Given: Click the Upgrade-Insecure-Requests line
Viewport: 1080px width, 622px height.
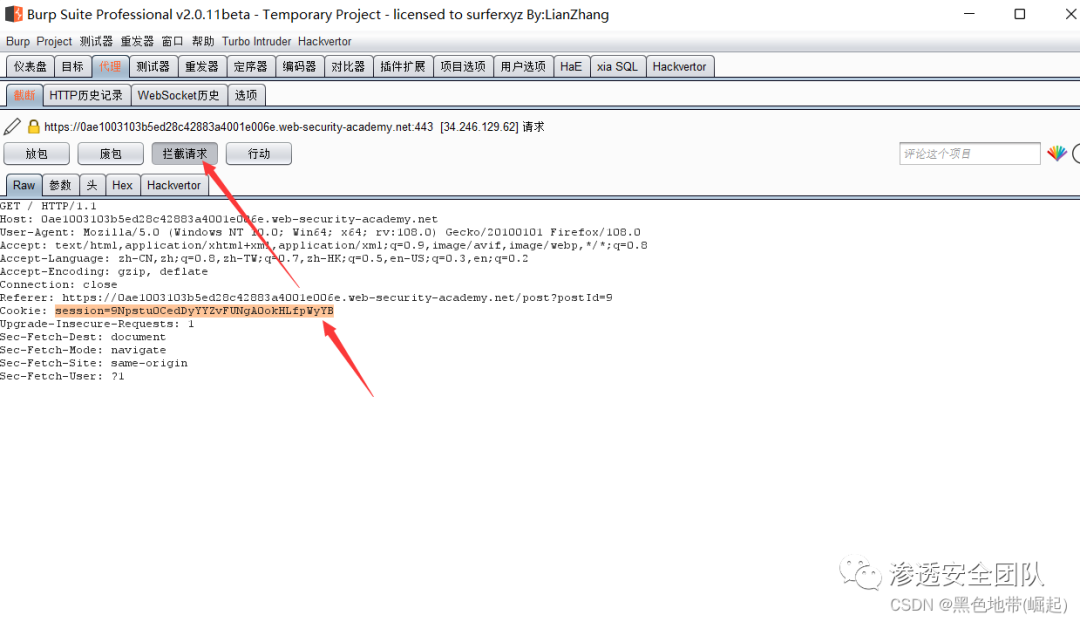Looking at the screenshot, I should (97, 324).
